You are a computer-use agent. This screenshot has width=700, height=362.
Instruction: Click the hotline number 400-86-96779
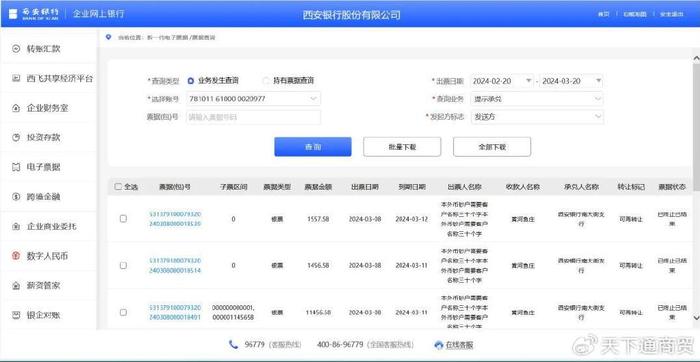pyautogui.click(x=340, y=345)
